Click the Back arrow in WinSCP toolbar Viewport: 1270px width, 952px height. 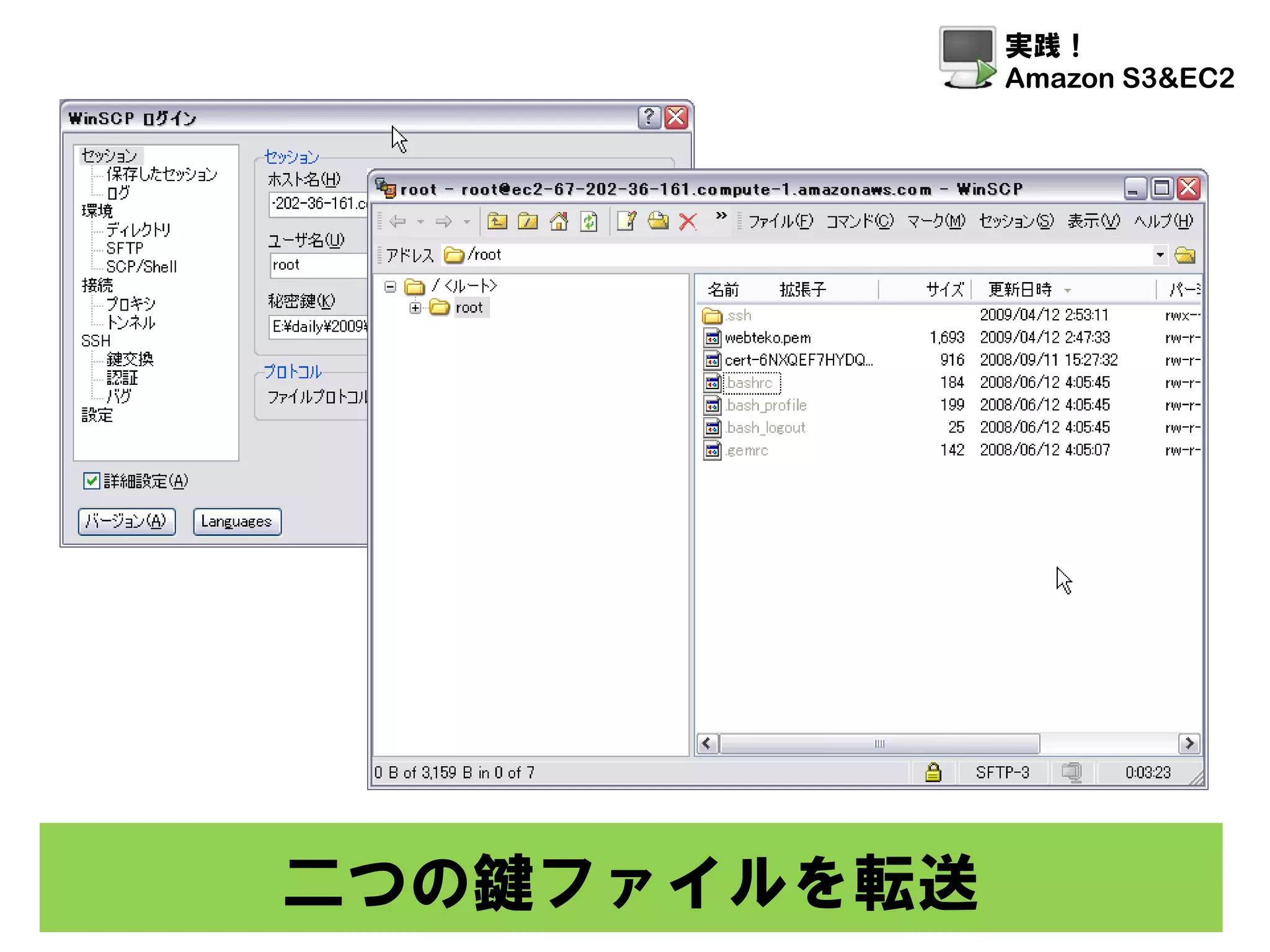coord(397,221)
